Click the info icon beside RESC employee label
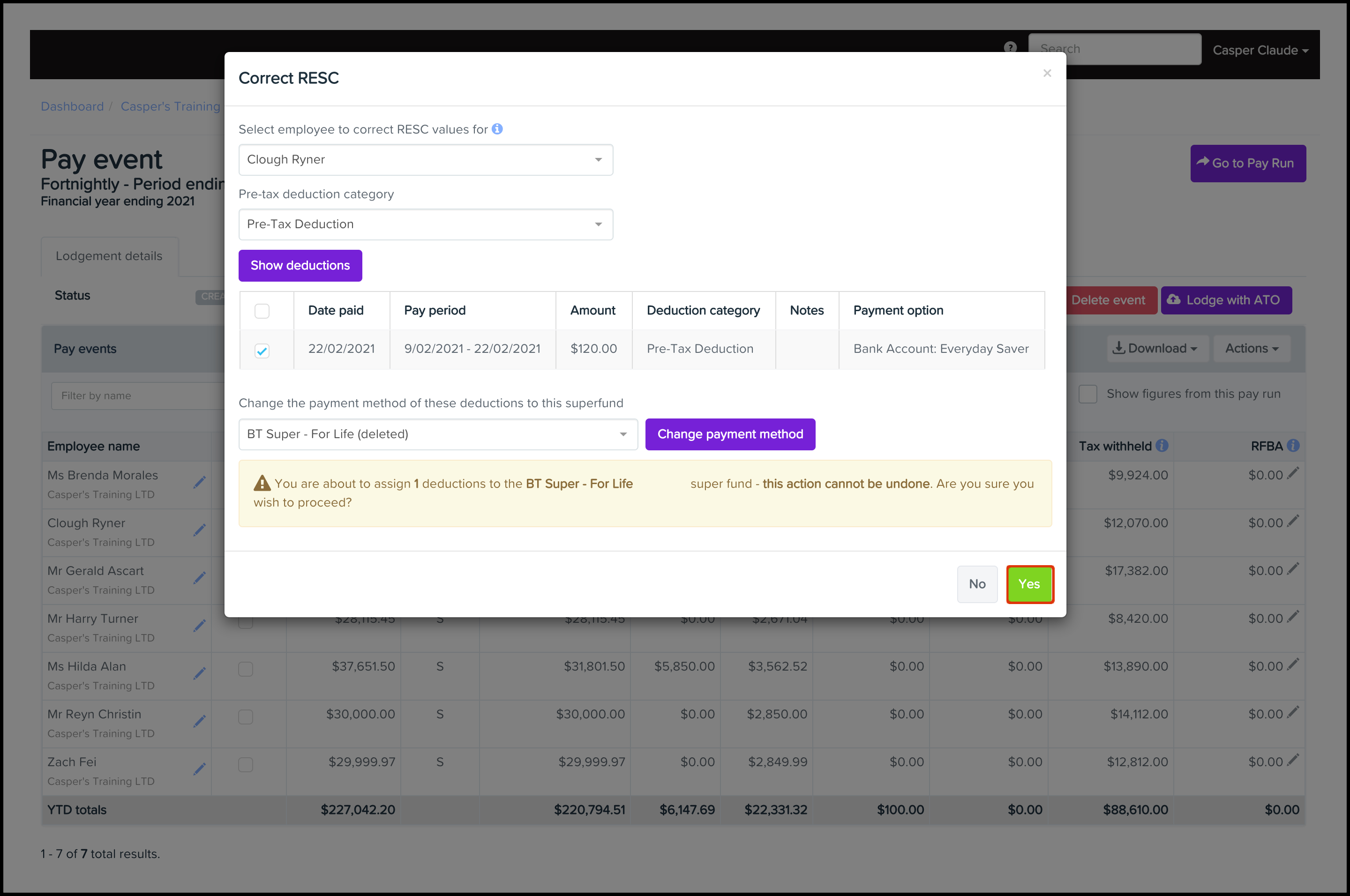Viewport: 1350px width, 896px height. pos(497,129)
